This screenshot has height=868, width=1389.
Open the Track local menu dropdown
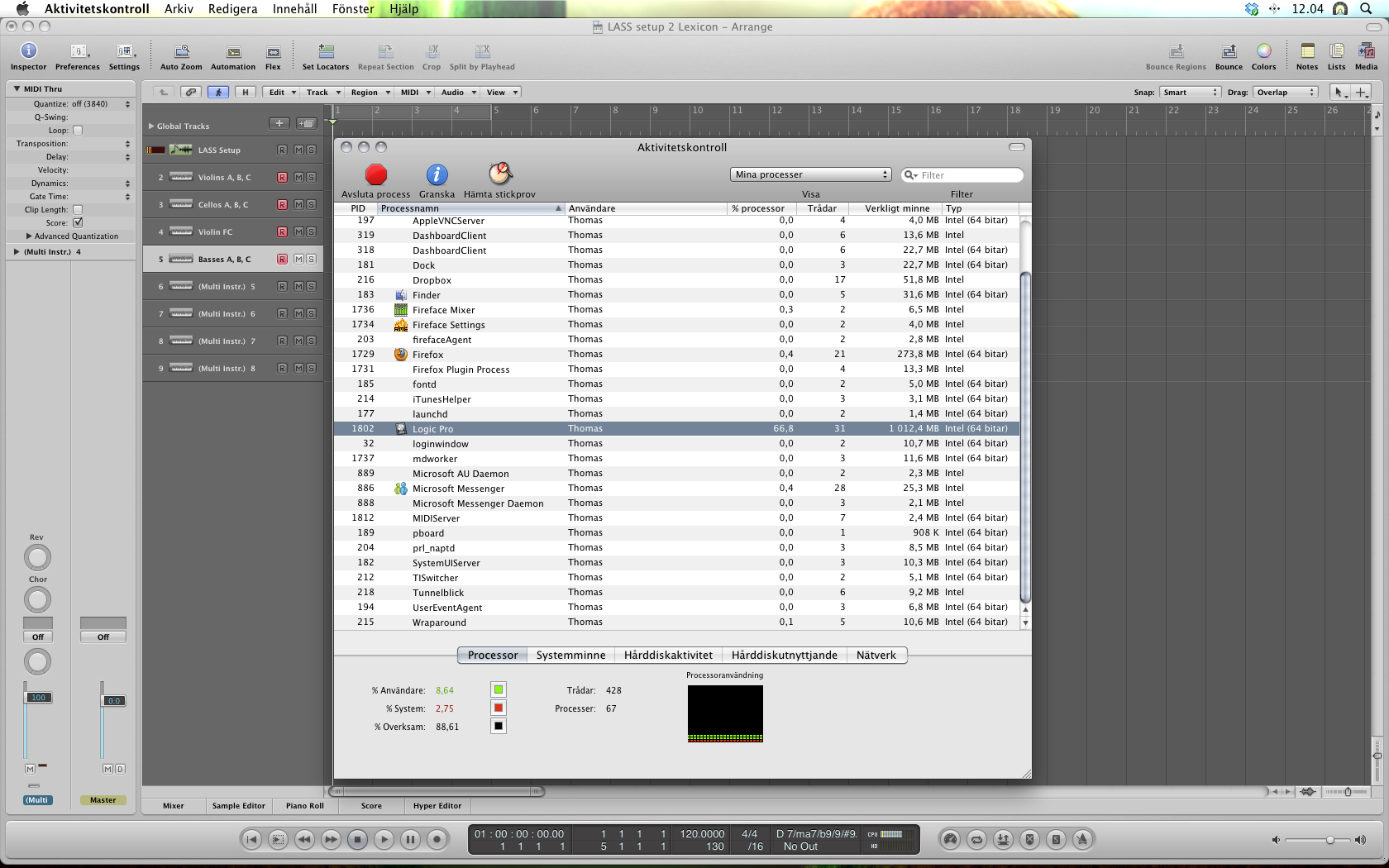(322, 92)
